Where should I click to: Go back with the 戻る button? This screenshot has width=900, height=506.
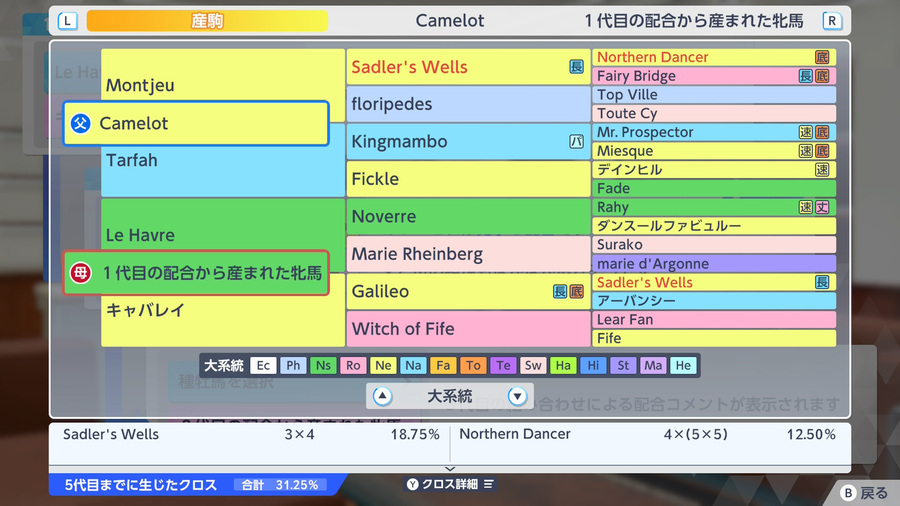click(x=865, y=493)
